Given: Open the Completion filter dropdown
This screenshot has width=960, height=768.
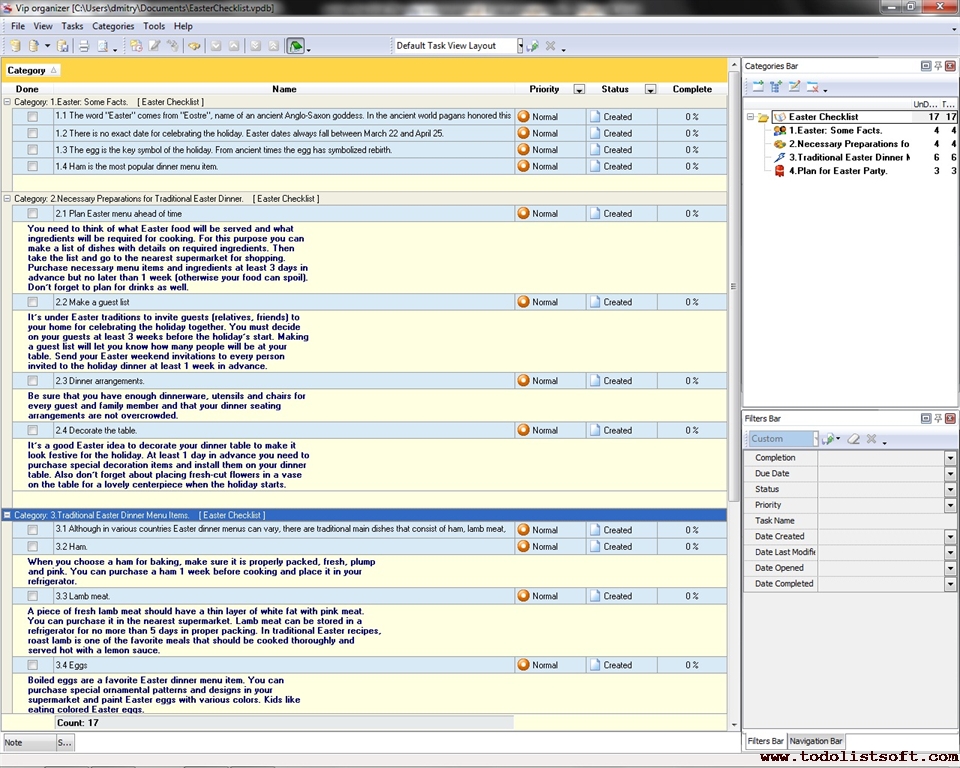Looking at the screenshot, I should (x=950, y=458).
